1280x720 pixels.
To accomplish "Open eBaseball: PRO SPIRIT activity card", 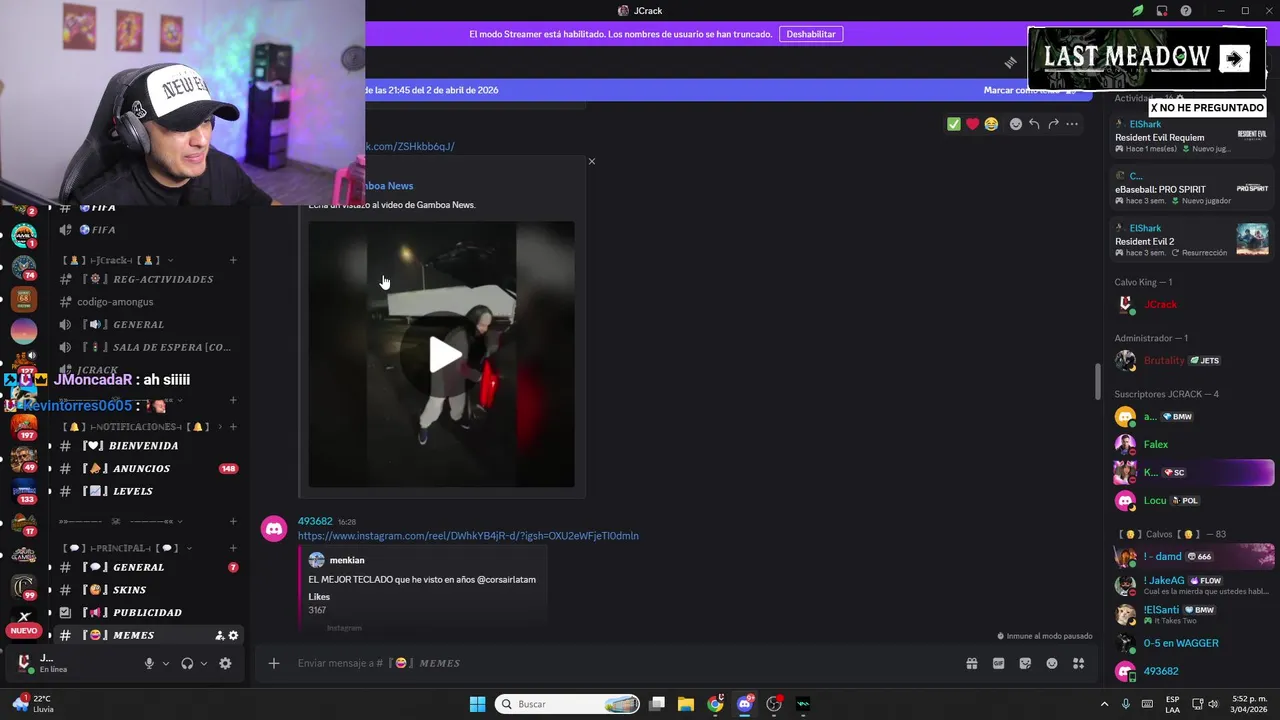I will pos(1192,187).
